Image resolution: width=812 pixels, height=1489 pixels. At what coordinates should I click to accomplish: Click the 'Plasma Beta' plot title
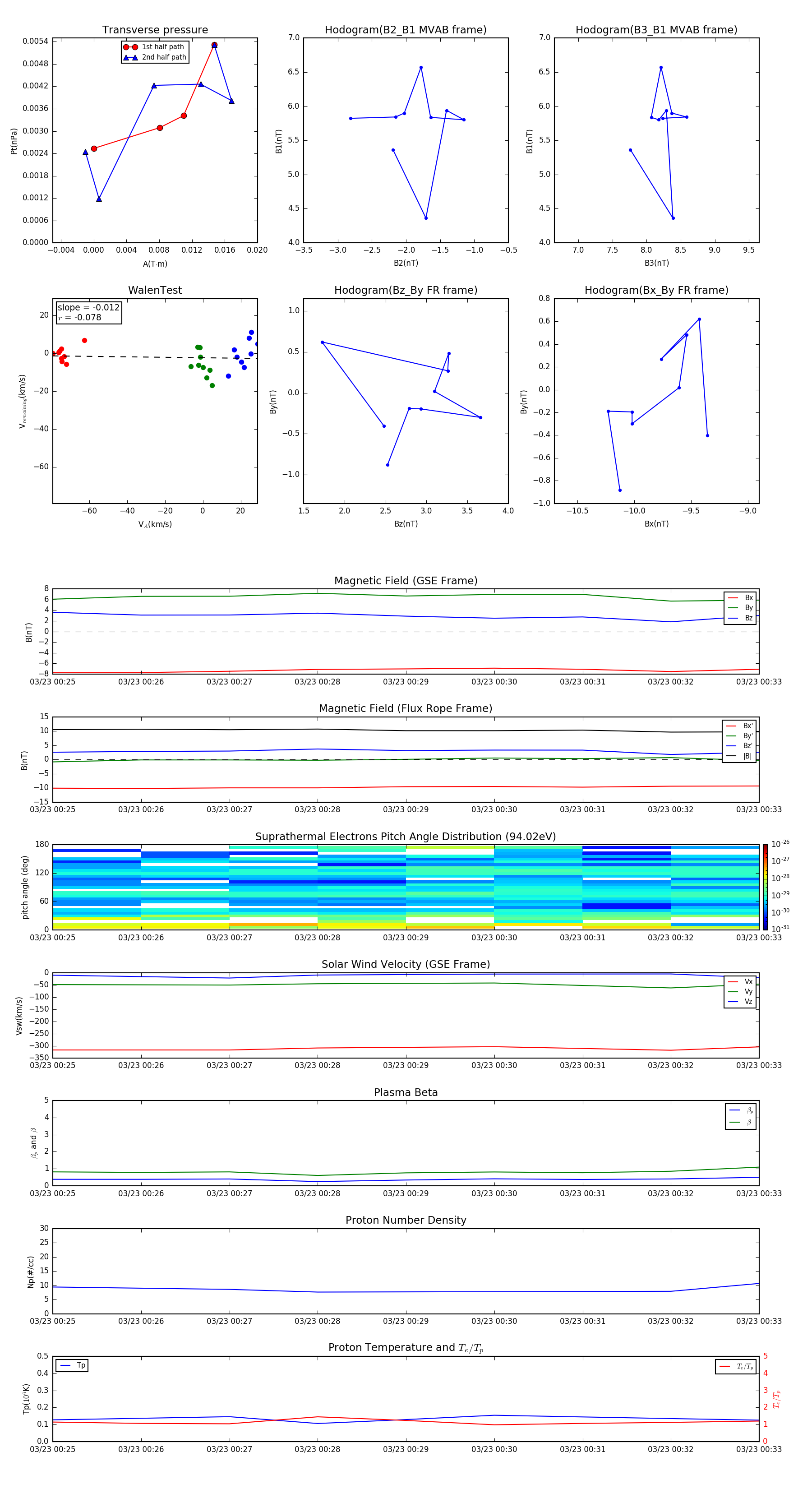click(406, 1092)
